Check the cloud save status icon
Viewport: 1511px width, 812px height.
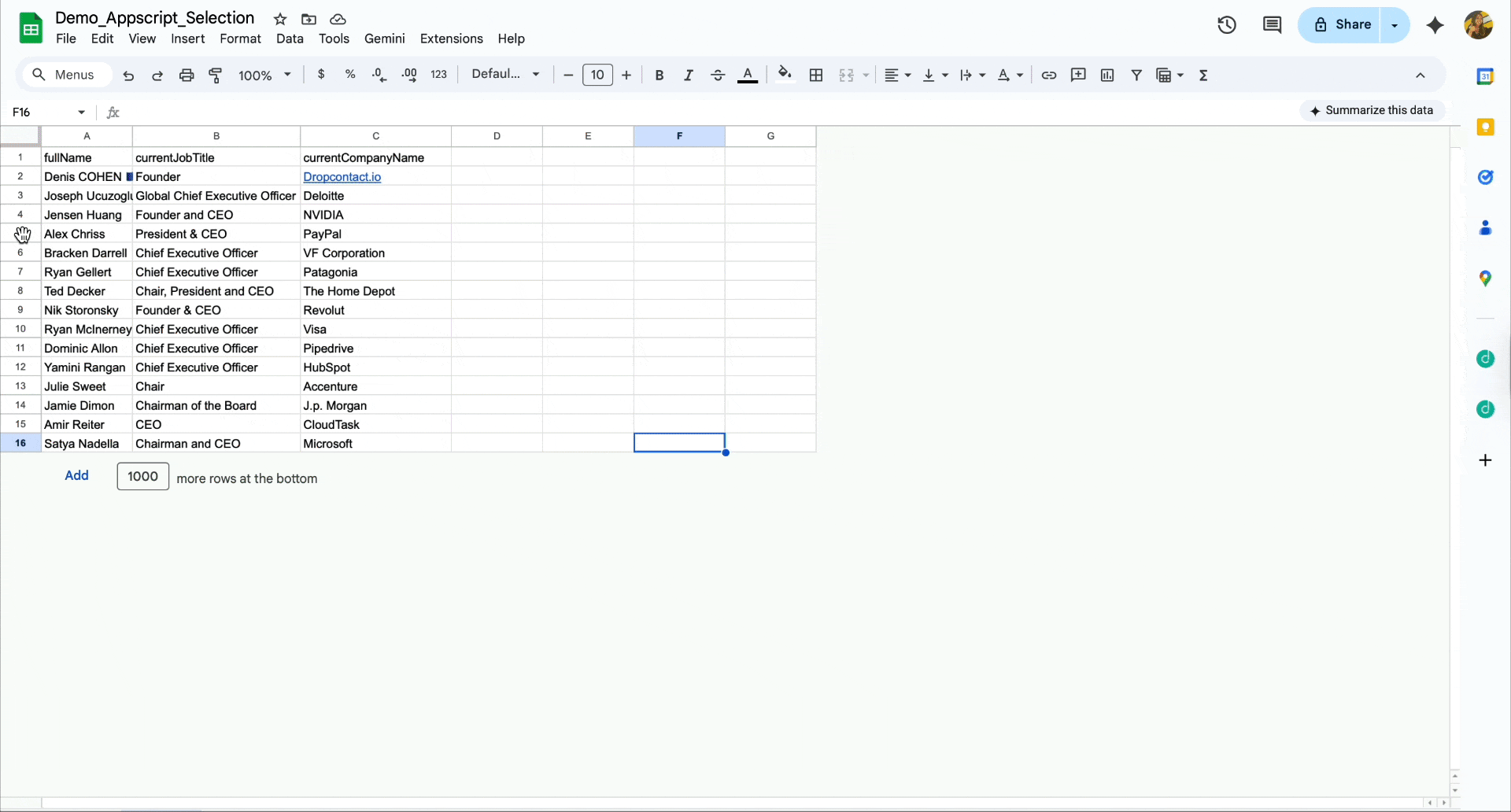(338, 19)
